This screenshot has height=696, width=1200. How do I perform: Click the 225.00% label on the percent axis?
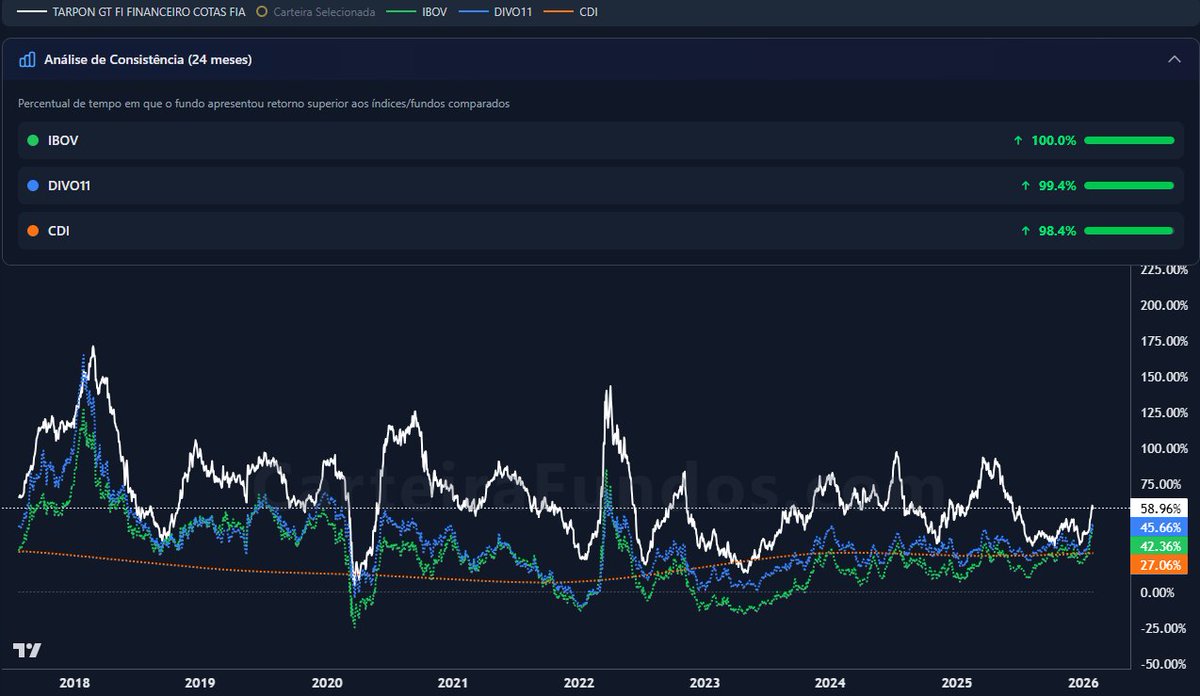click(x=1163, y=269)
